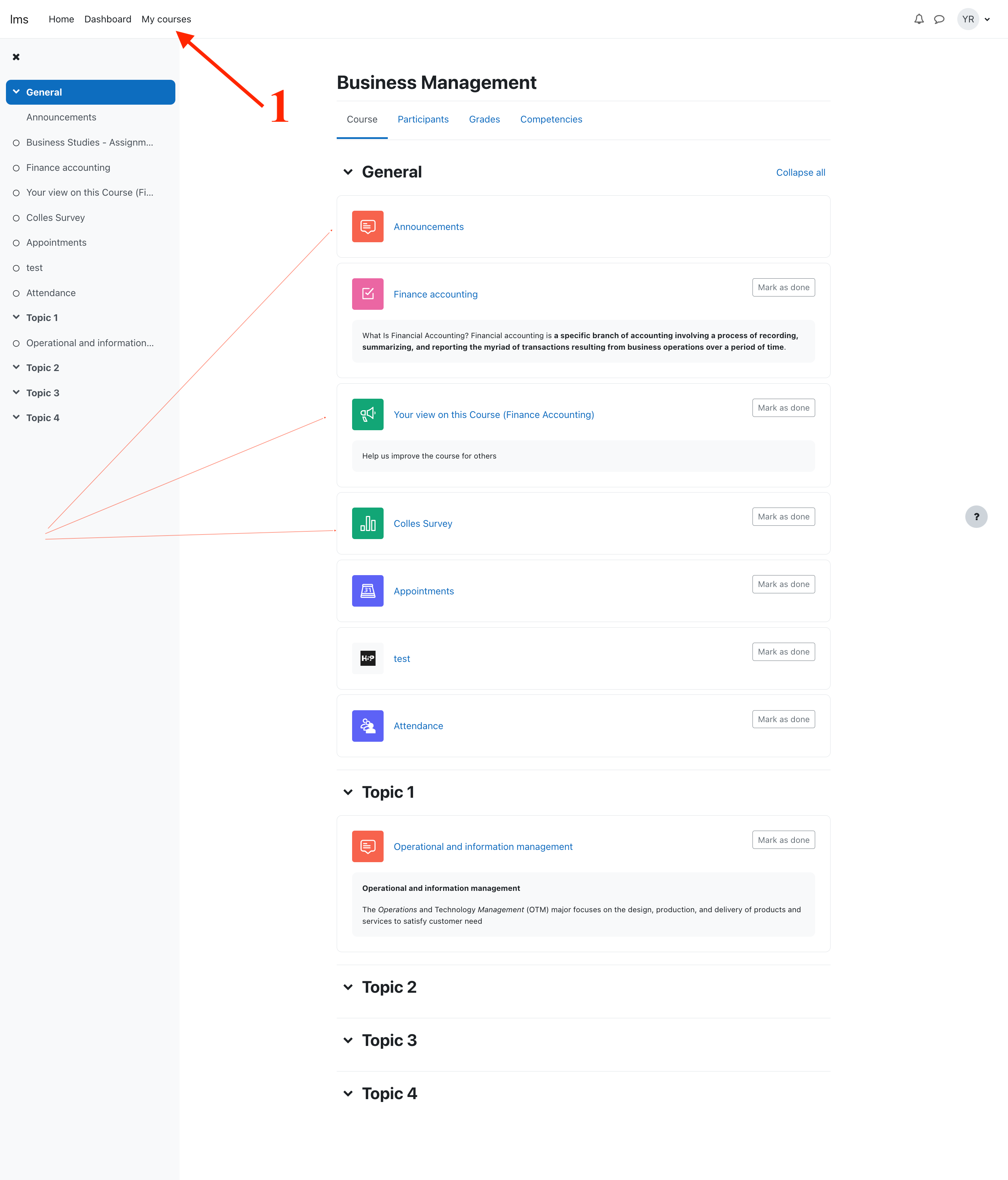Click the Collapse all link

point(800,173)
